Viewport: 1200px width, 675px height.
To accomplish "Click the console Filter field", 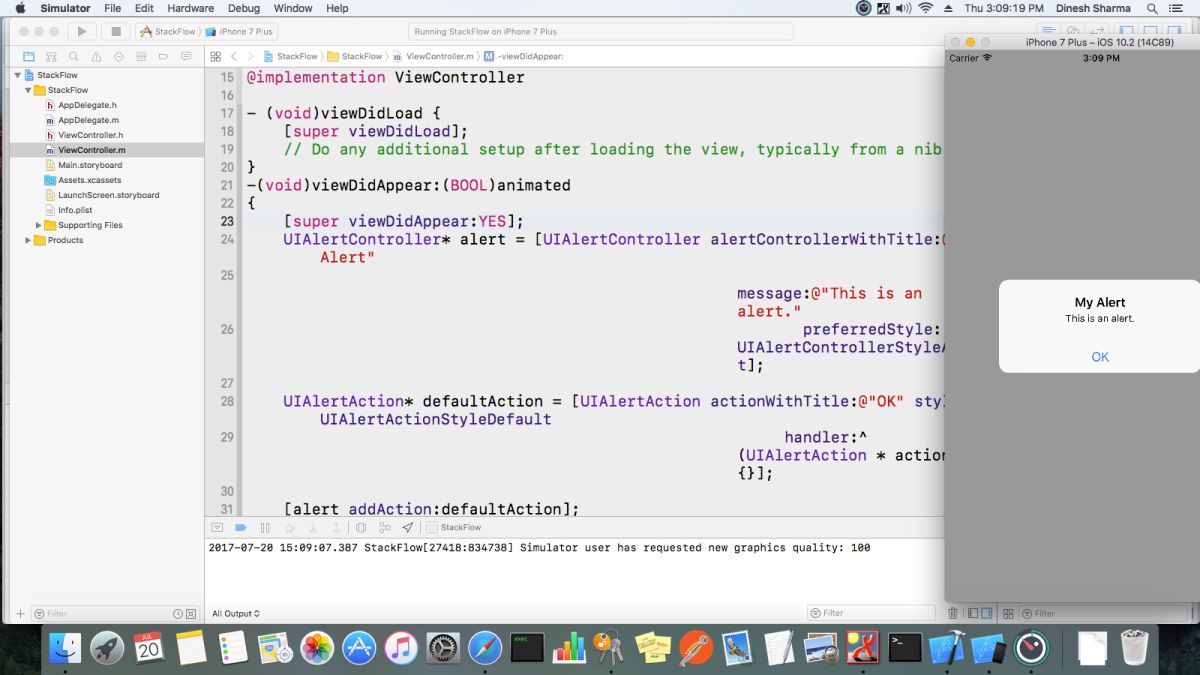I will coord(871,613).
